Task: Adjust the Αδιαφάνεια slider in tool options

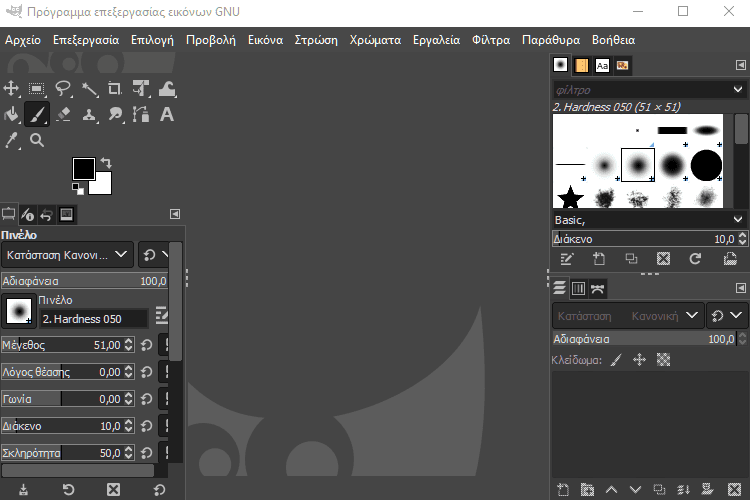Action: (x=85, y=281)
